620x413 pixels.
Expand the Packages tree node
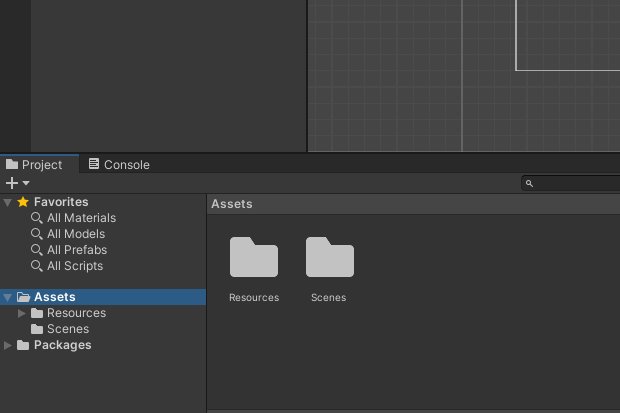pyautogui.click(x=8, y=345)
